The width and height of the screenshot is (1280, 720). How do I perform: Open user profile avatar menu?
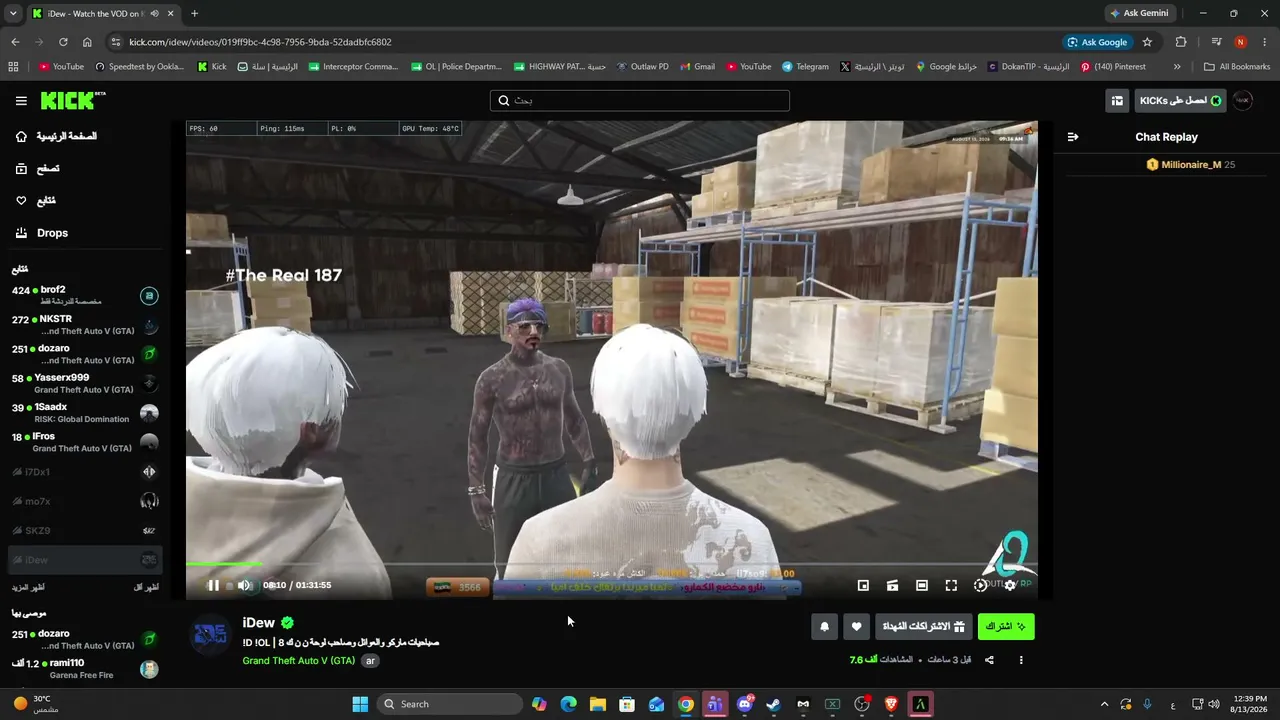pos(1242,101)
